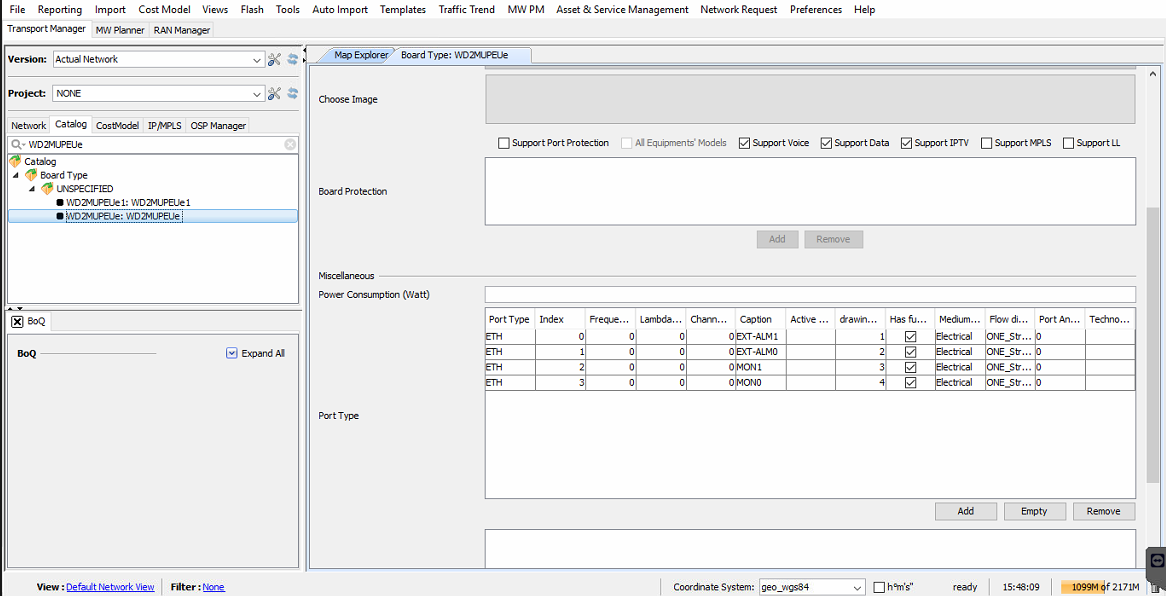Viewport: 1166px width, 596px height.
Task: Tick the Support MPLS checkbox
Action: tap(987, 143)
